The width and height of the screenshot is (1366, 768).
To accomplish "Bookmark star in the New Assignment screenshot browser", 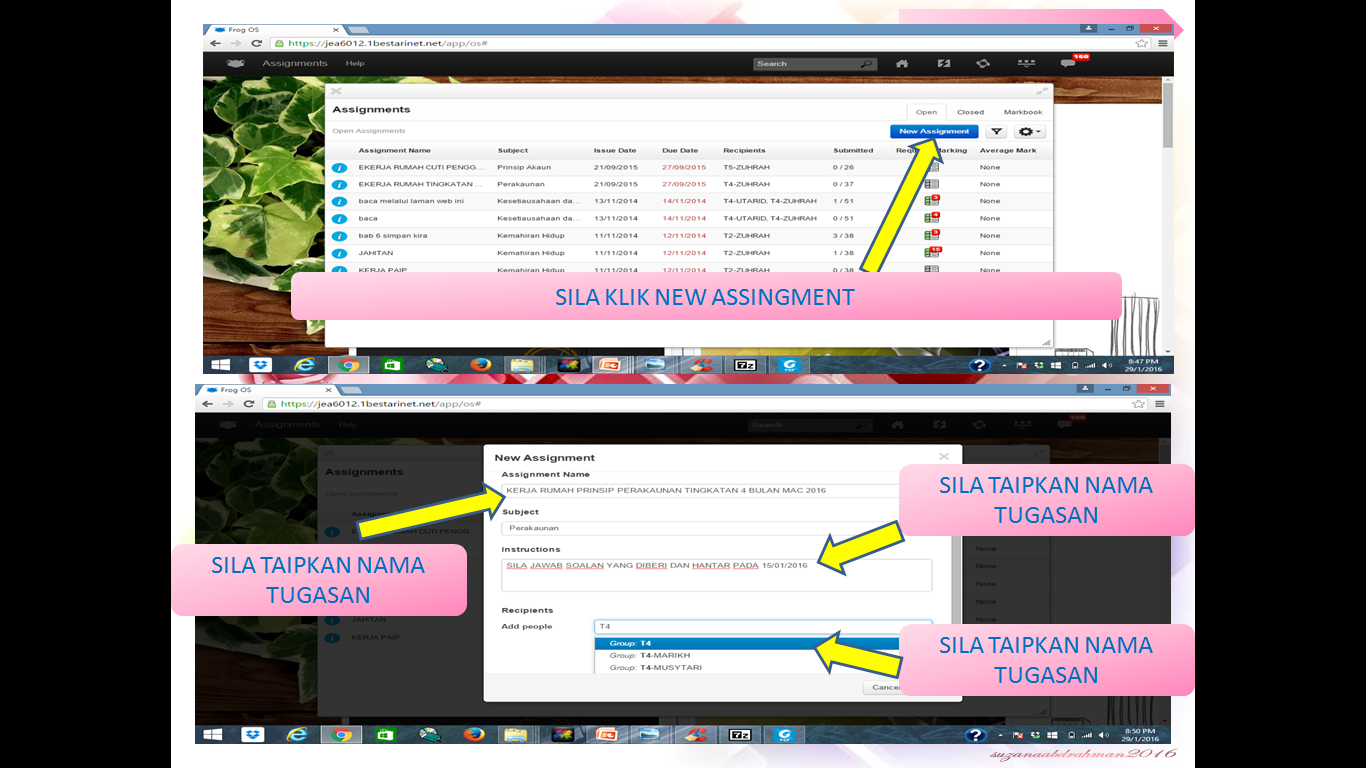I will (x=1139, y=404).
